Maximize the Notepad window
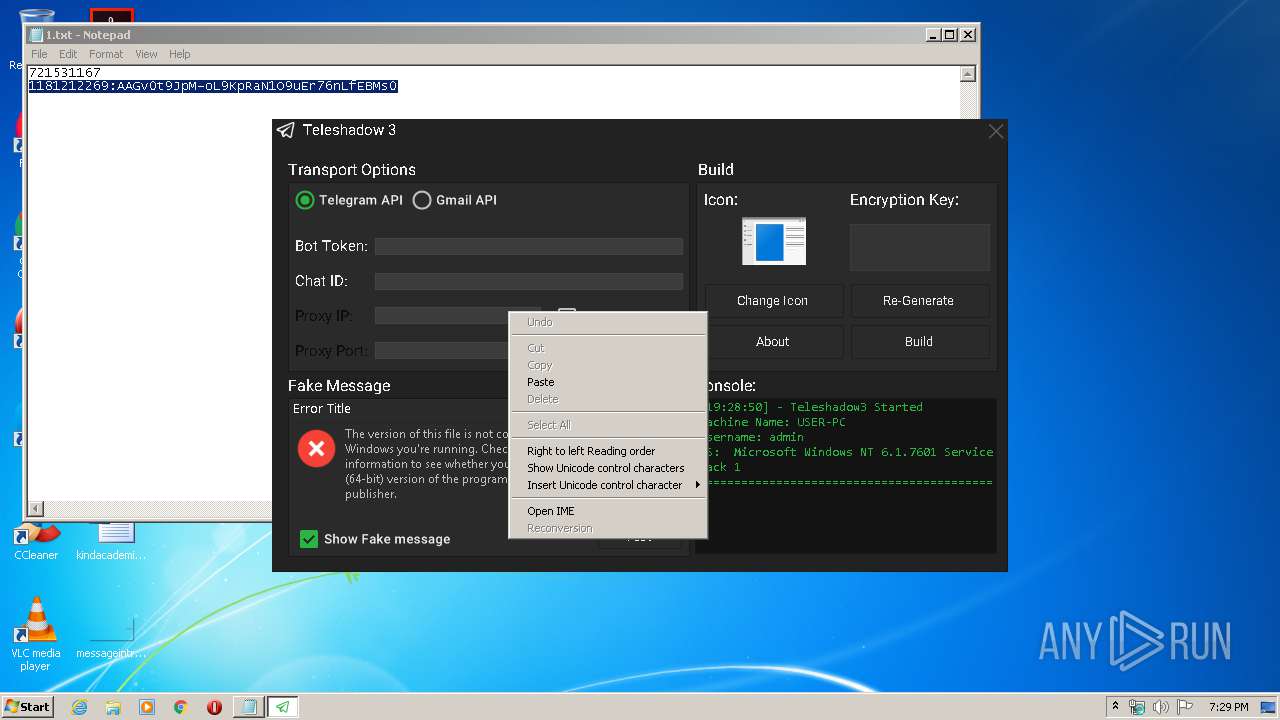The image size is (1280, 720). (950, 34)
